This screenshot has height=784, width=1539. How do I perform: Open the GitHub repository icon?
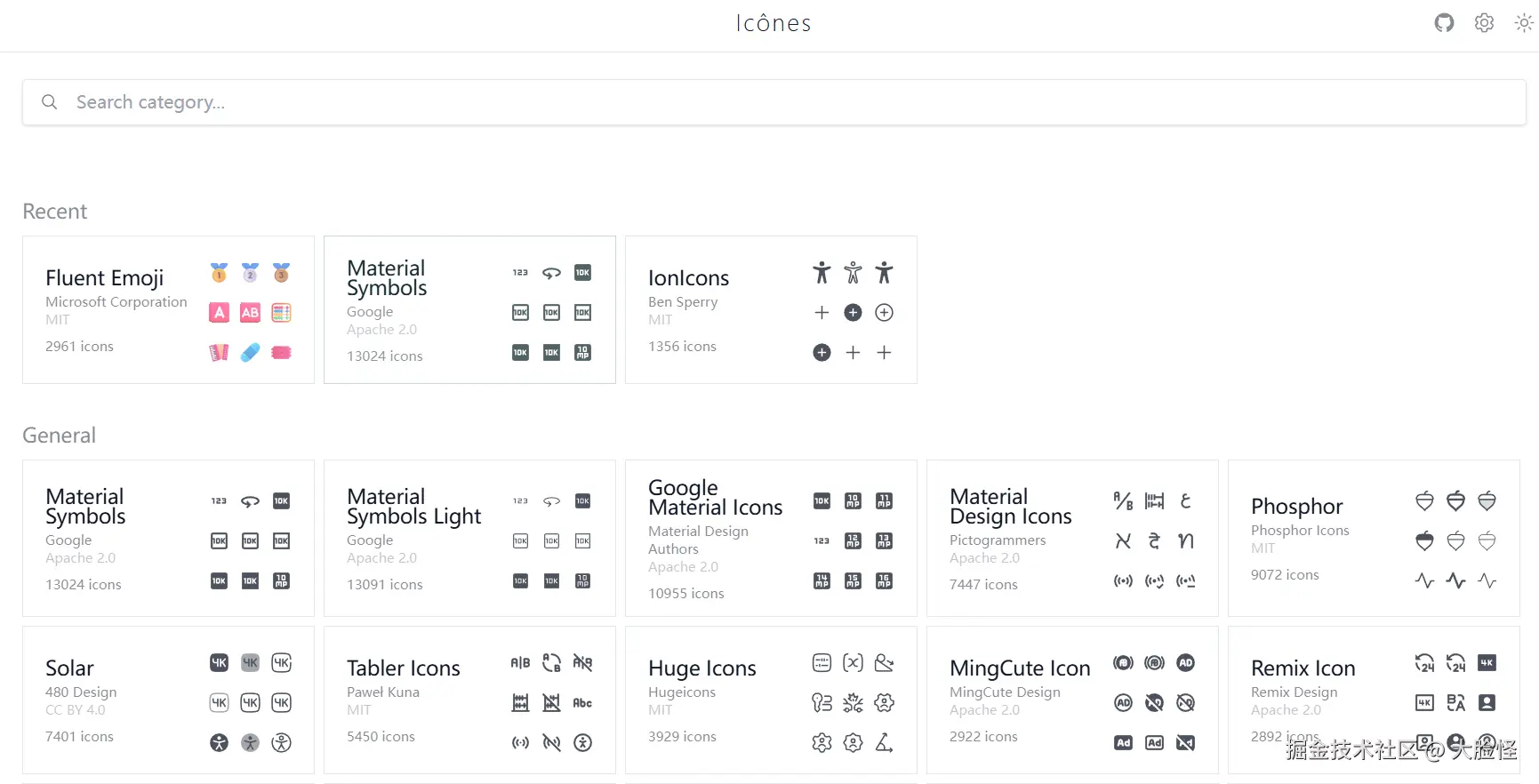coord(1444,23)
